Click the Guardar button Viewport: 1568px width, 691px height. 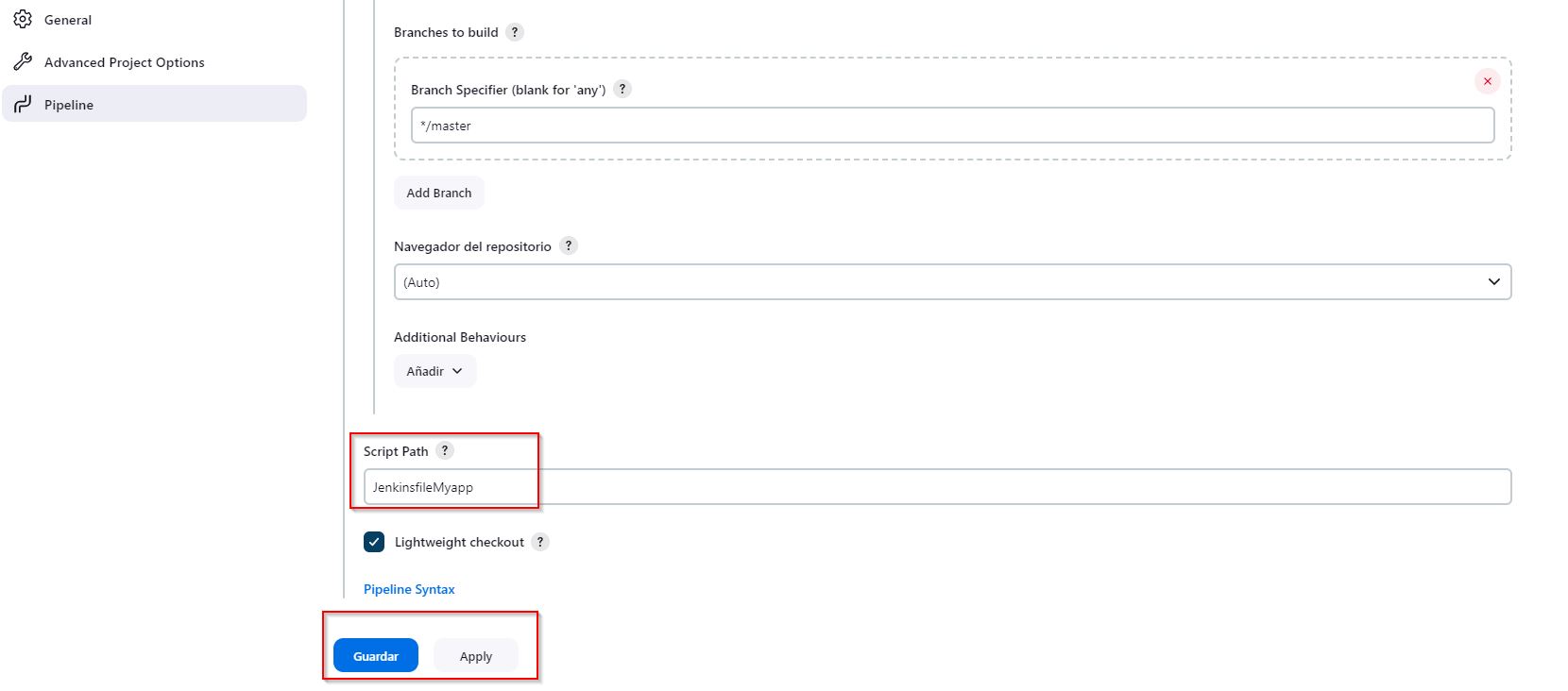pos(376,655)
